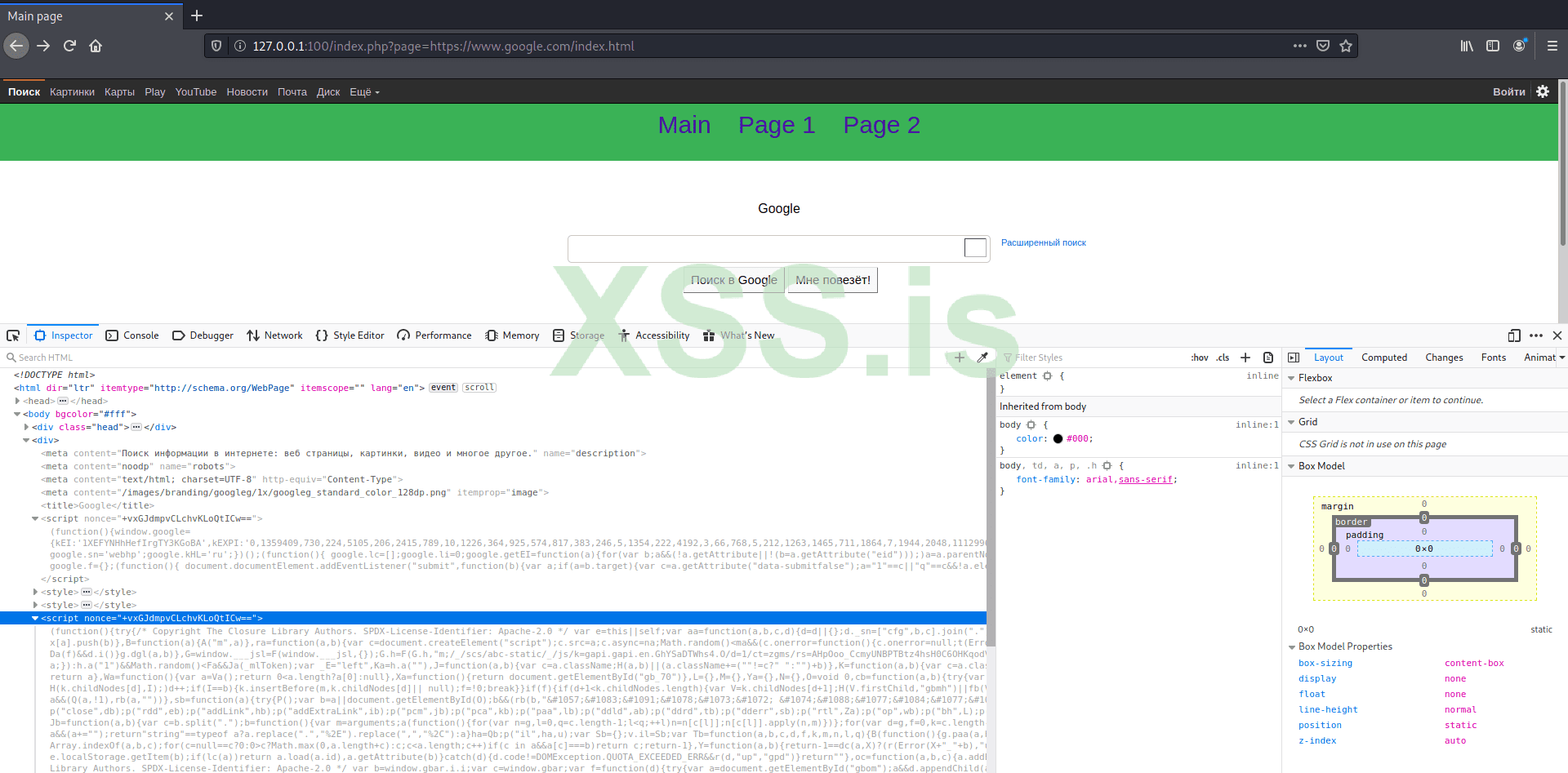Collapse the Box Model section

click(x=1291, y=466)
